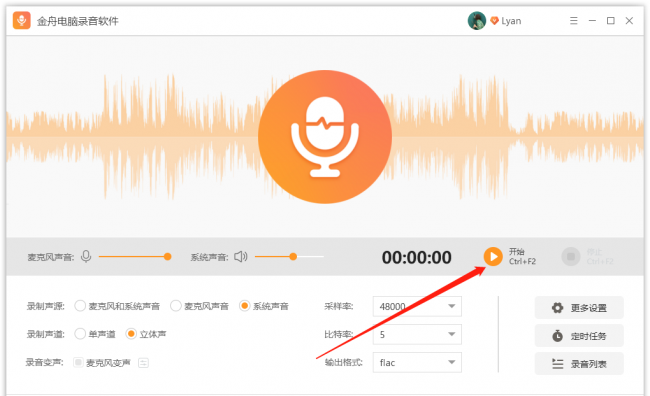Click the VIP diamond badge icon
Viewport: 650px width, 396px height.
click(494, 21)
